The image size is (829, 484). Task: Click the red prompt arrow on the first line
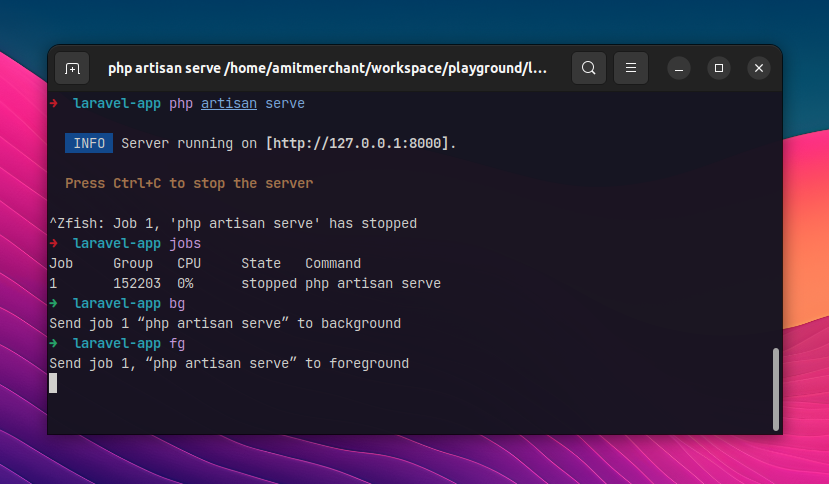tap(53, 103)
